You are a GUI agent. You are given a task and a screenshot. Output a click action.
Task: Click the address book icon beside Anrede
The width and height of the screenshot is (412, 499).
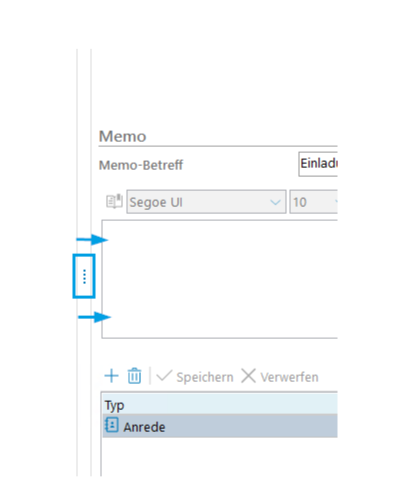tap(112, 425)
